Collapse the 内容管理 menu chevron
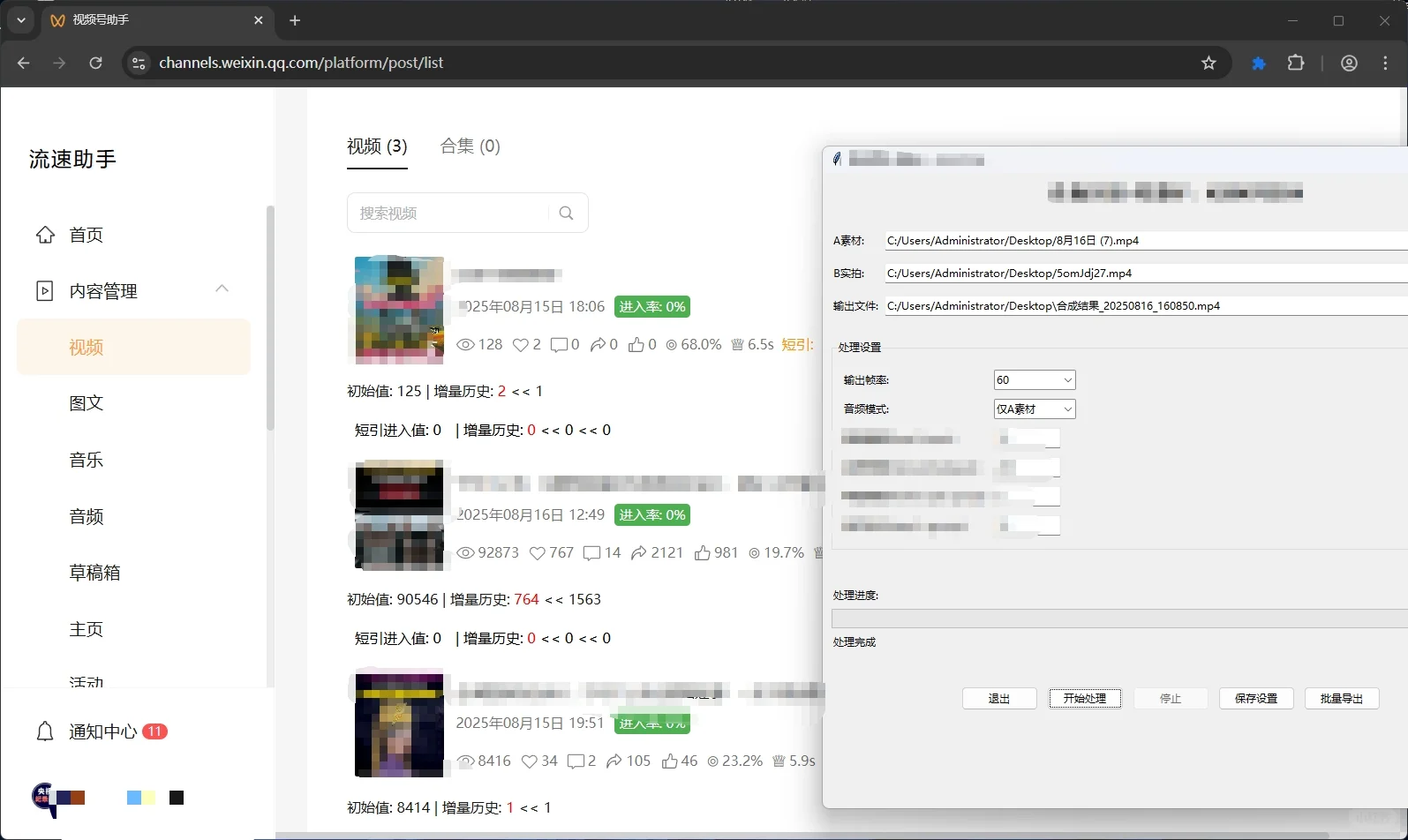 pos(222,289)
